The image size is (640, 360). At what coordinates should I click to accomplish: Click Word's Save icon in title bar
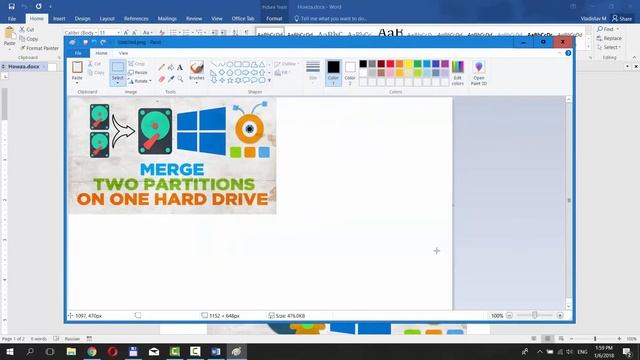click(x=11, y=7)
